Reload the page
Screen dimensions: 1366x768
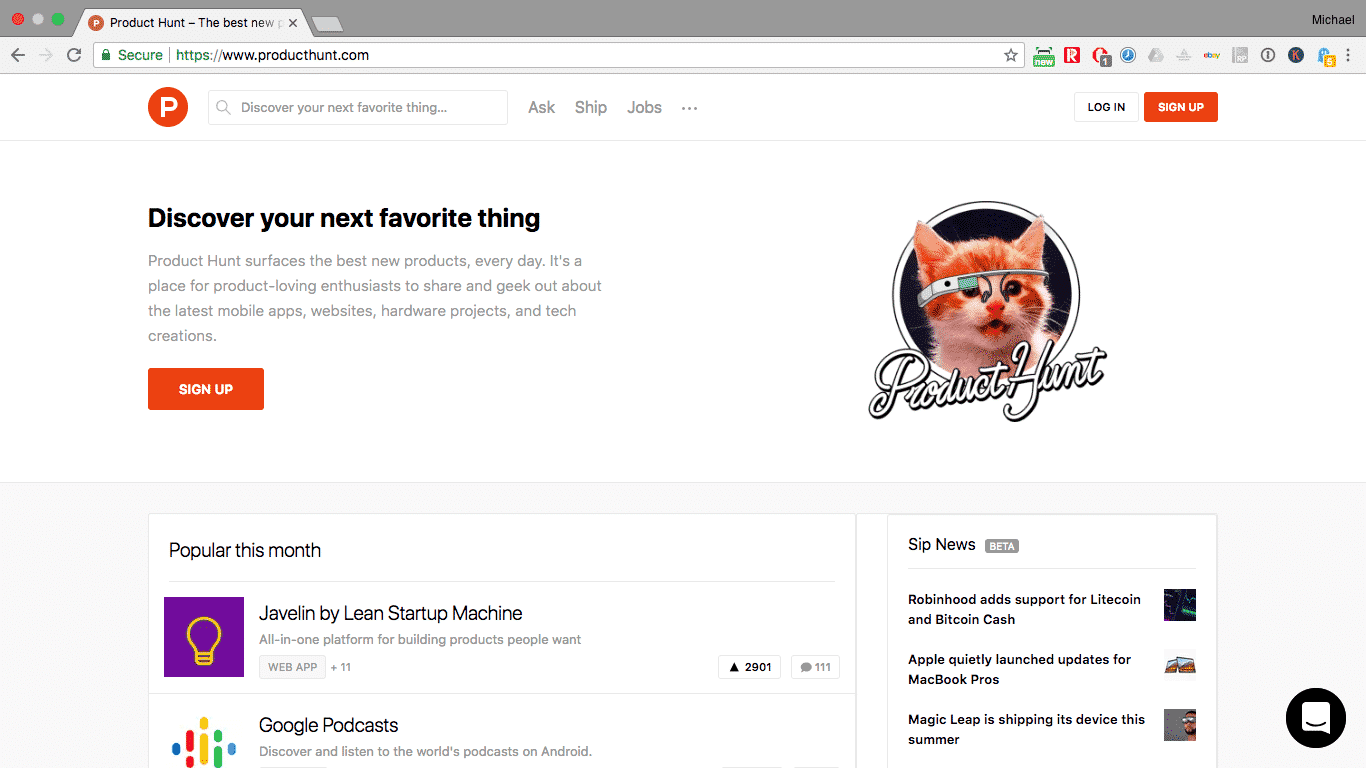pos(74,55)
